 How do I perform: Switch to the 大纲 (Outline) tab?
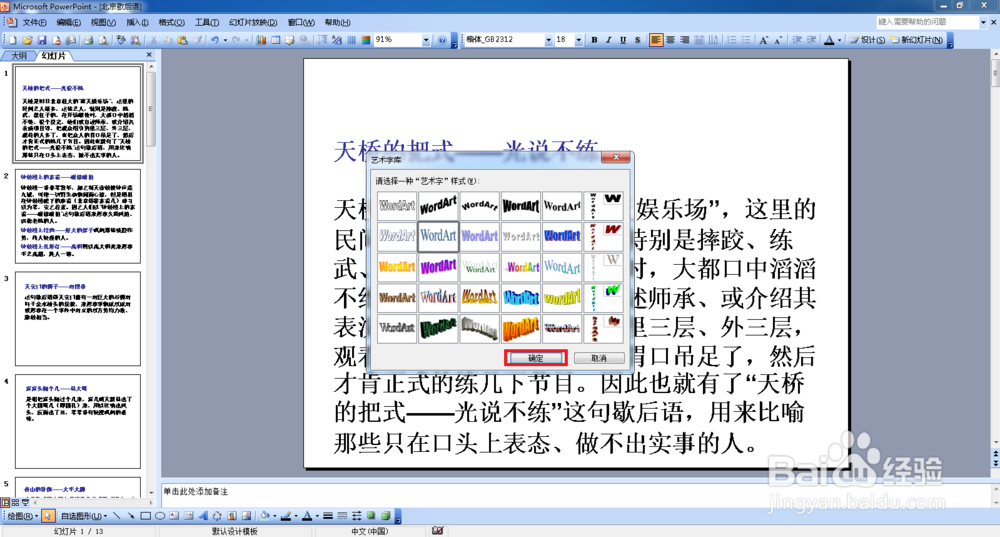[x=19, y=56]
